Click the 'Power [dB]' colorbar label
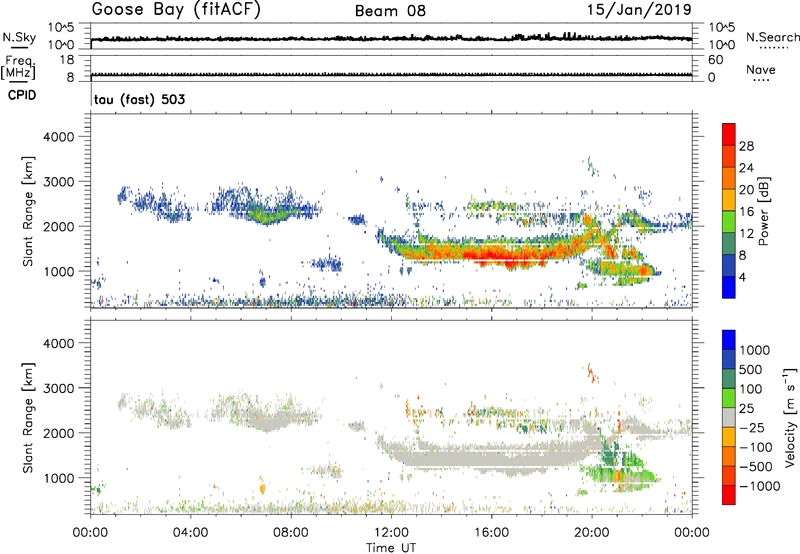Image resolution: width=800 pixels, height=554 pixels. pyautogui.click(x=763, y=211)
